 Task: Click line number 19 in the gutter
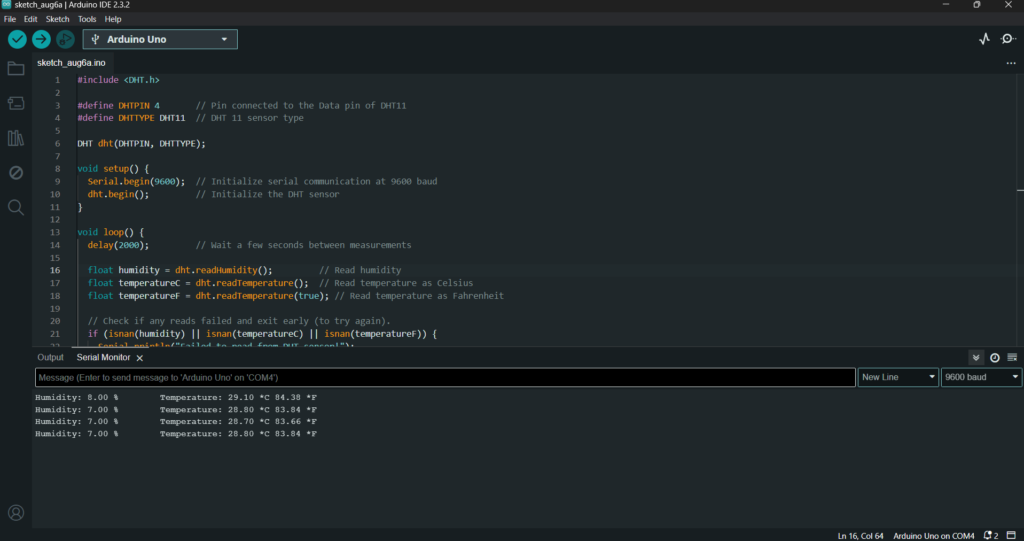pos(56,308)
